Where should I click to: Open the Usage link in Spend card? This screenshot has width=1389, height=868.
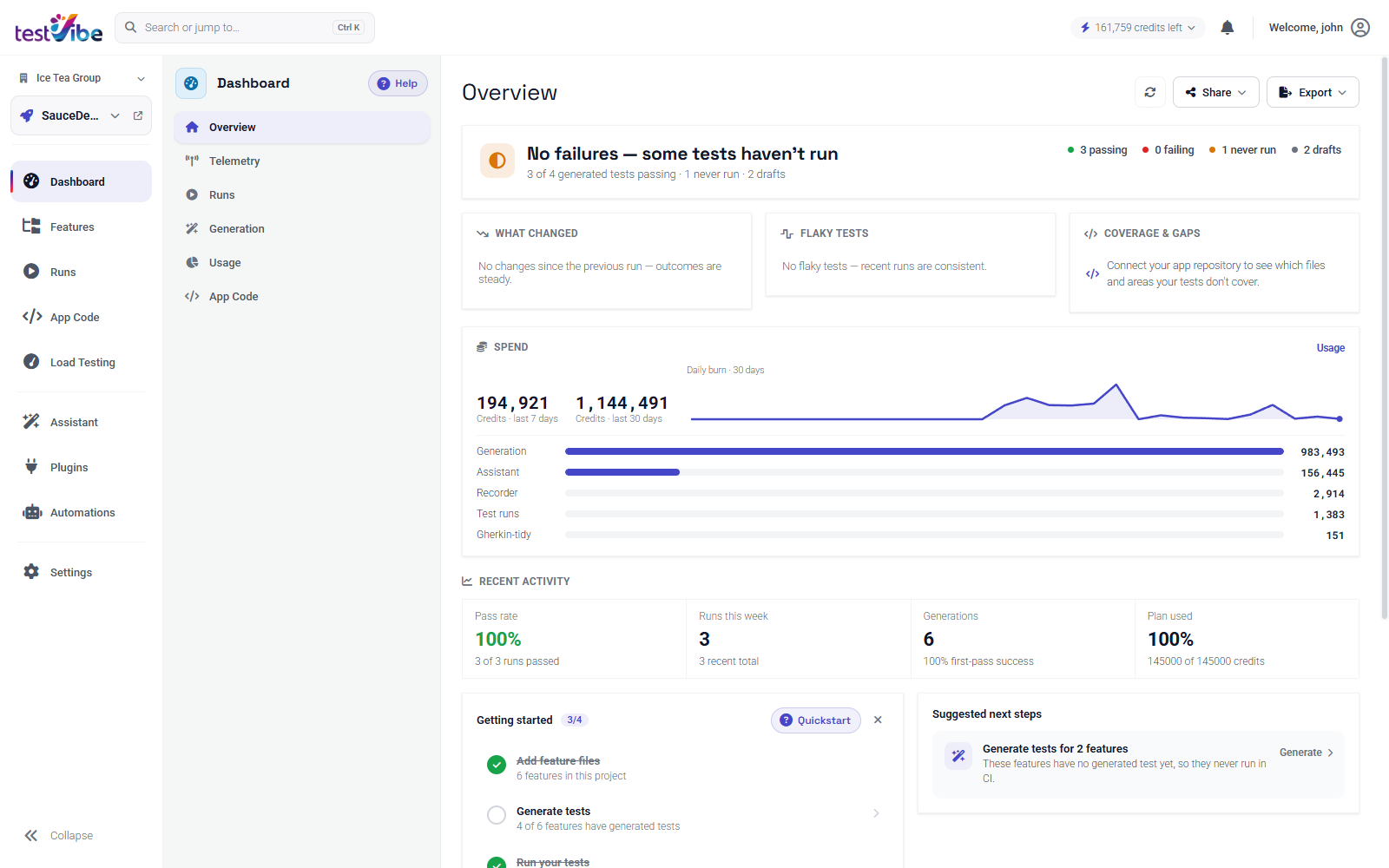click(x=1330, y=348)
